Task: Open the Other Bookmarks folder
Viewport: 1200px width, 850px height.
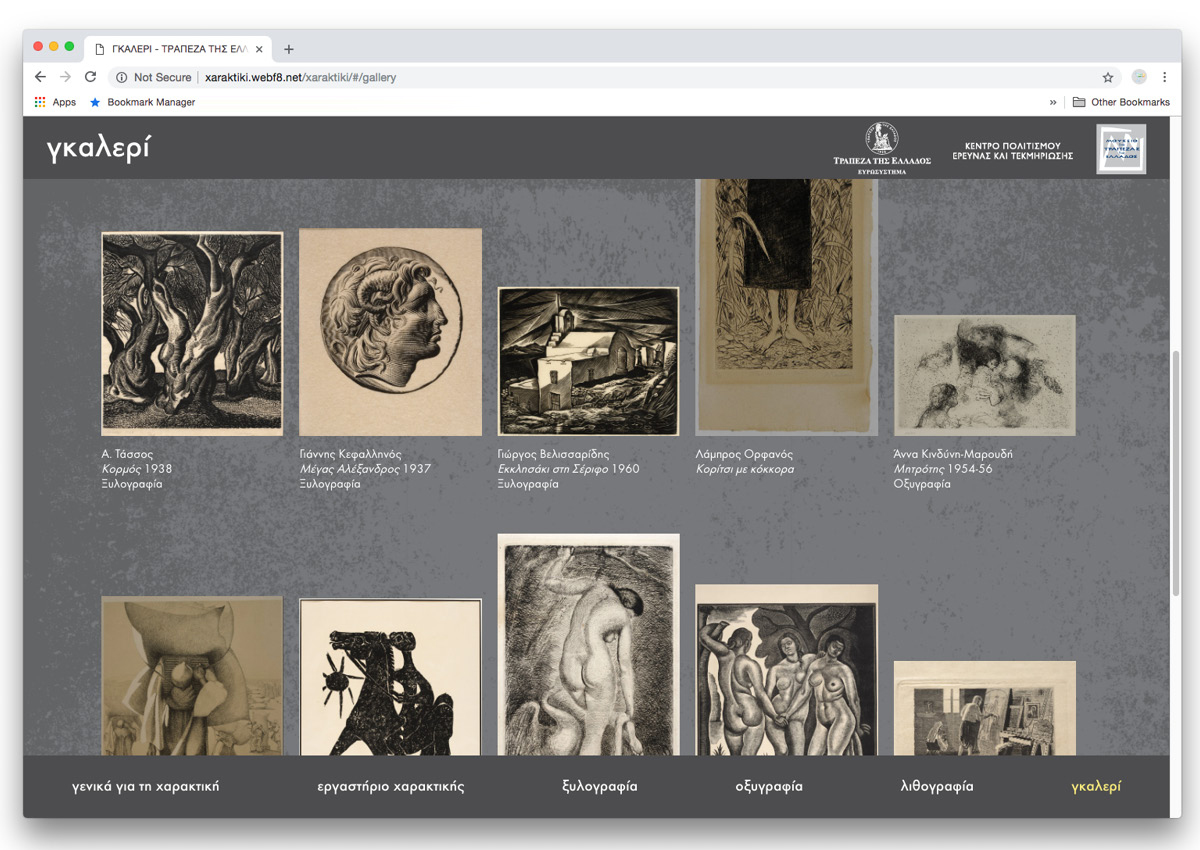Action: tap(1121, 102)
